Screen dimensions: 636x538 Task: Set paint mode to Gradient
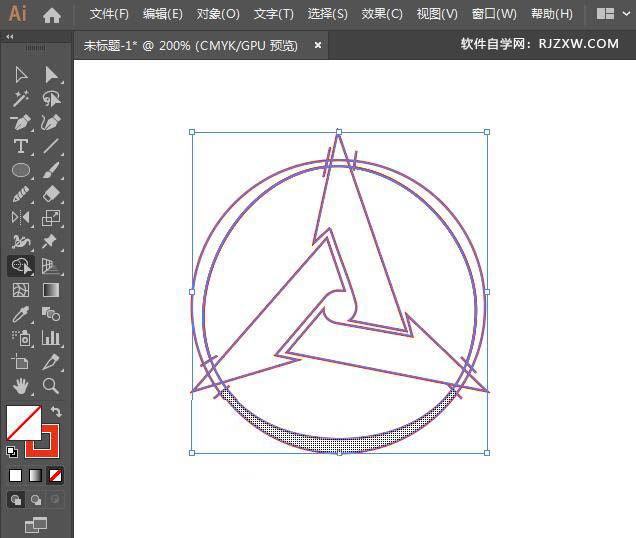(x=35, y=475)
